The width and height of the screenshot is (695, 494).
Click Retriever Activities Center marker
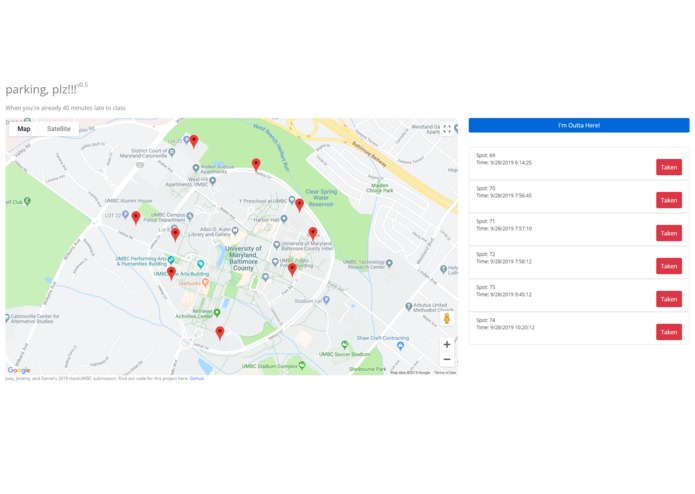click(x=217, y=313)
